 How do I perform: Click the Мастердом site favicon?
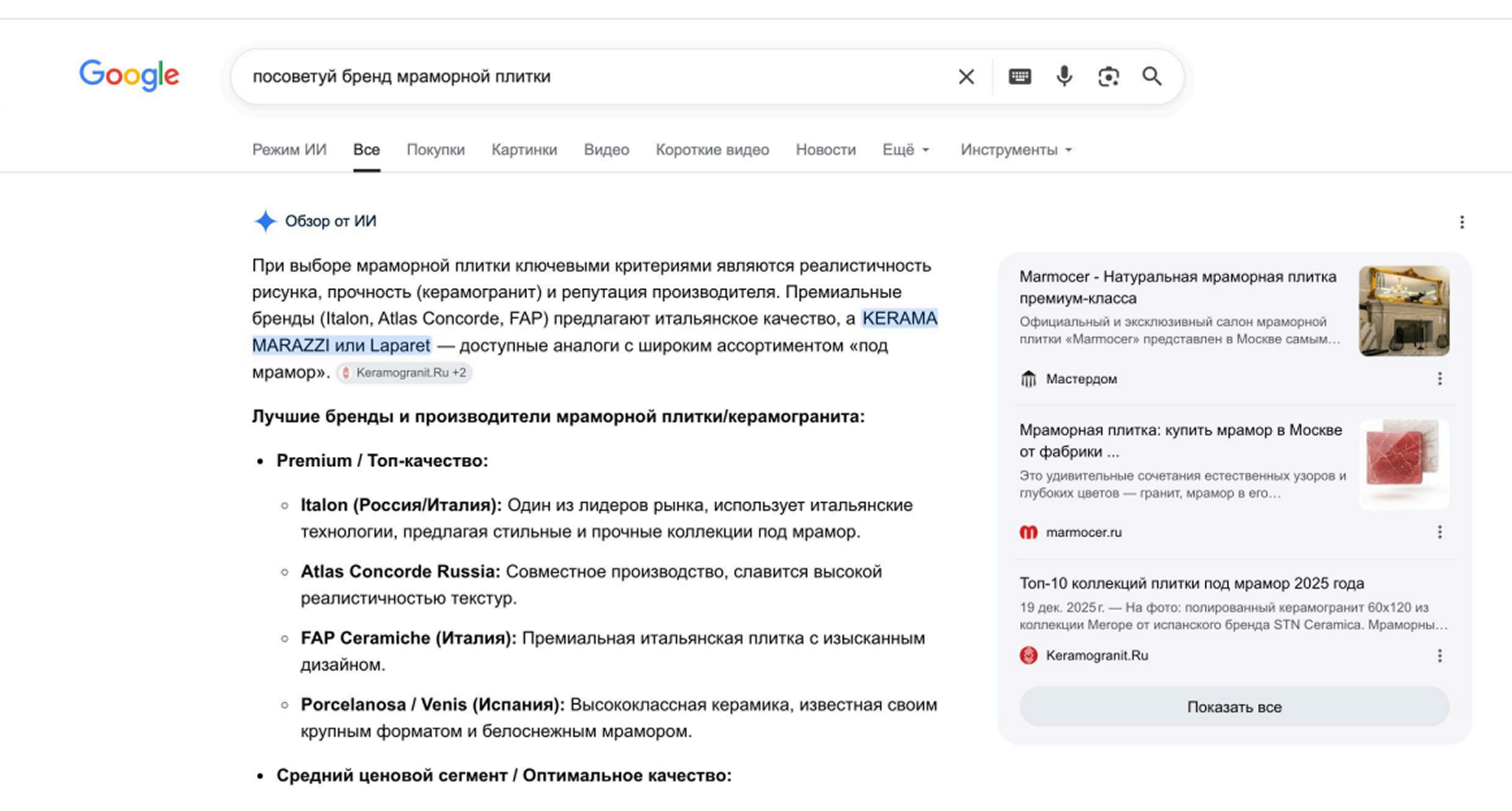tap(1028, 379)
